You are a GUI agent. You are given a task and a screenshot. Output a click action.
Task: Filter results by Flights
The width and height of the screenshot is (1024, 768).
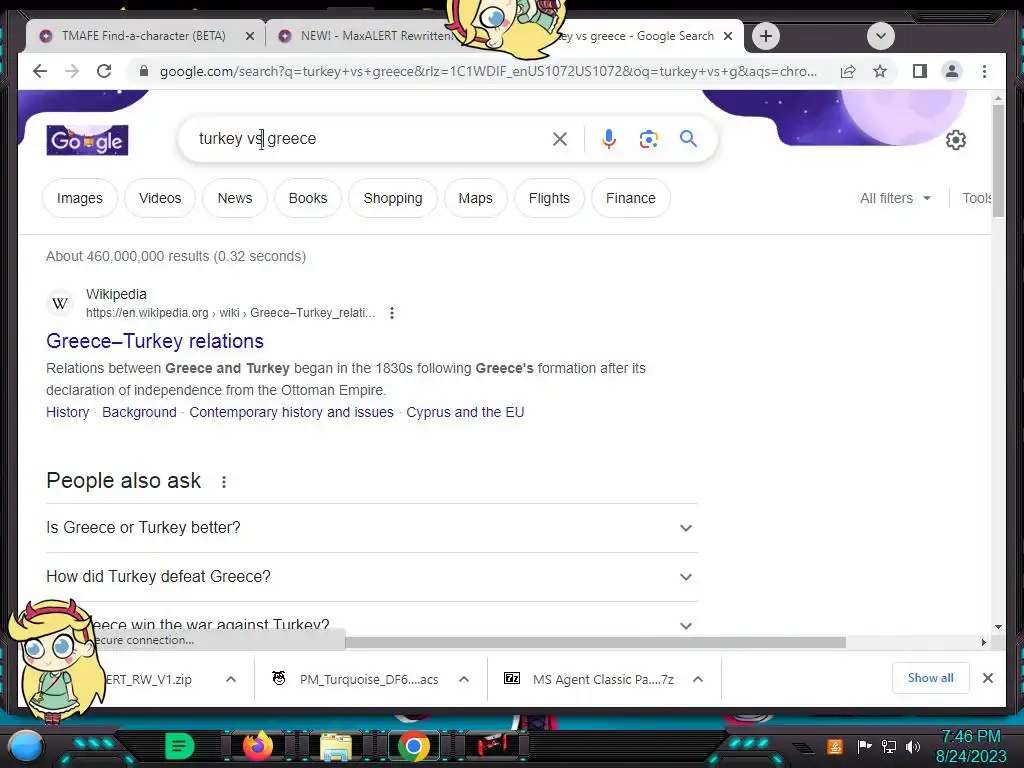pyautogui.click(x=549, y=198)
